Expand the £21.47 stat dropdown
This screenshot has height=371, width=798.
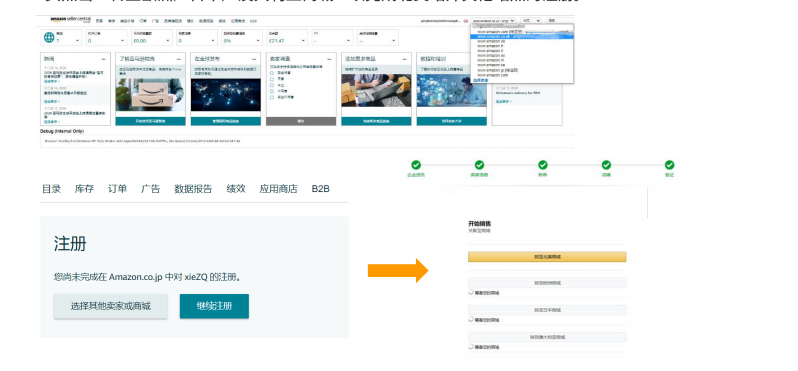304,41
